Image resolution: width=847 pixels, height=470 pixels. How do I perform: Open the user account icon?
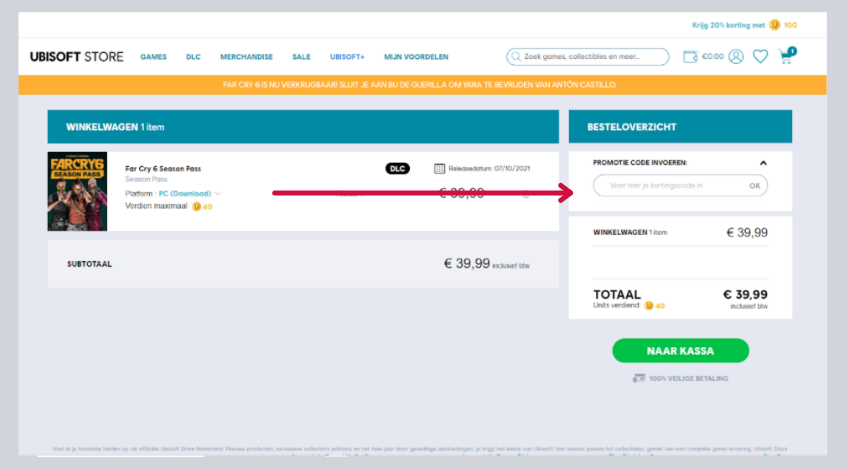(736, 57)
